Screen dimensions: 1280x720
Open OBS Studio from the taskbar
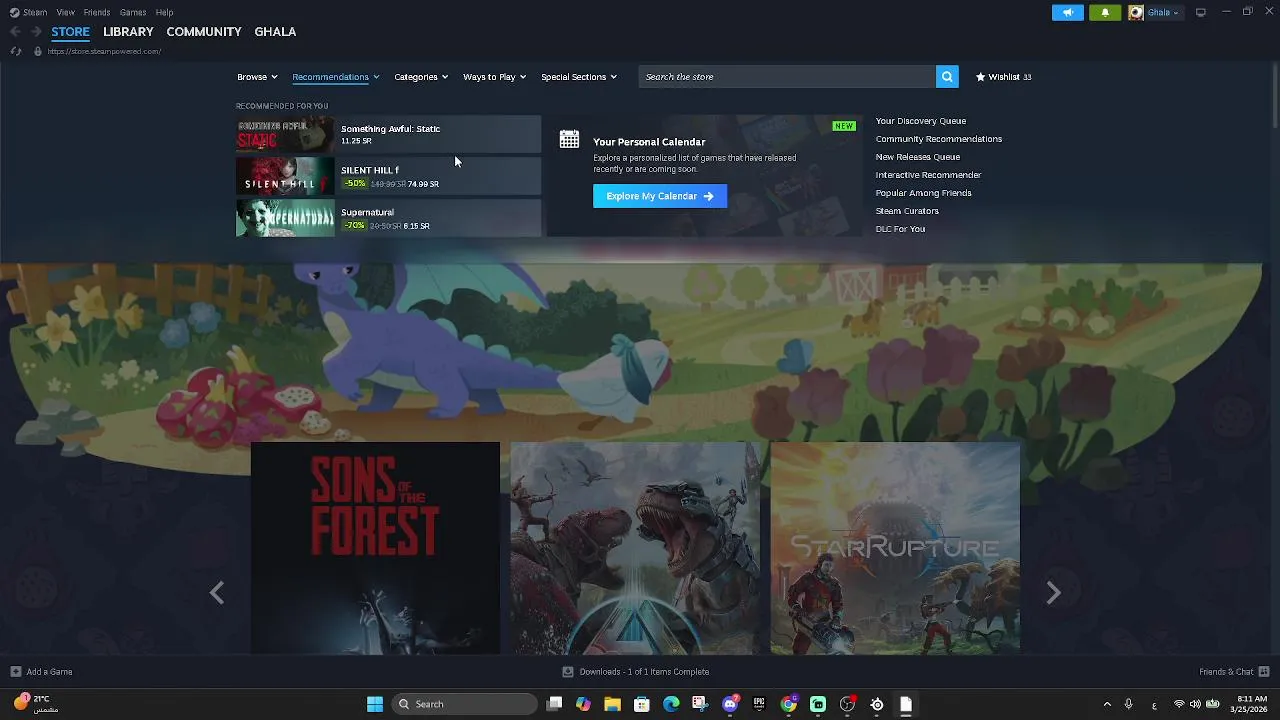click(847, 704)
